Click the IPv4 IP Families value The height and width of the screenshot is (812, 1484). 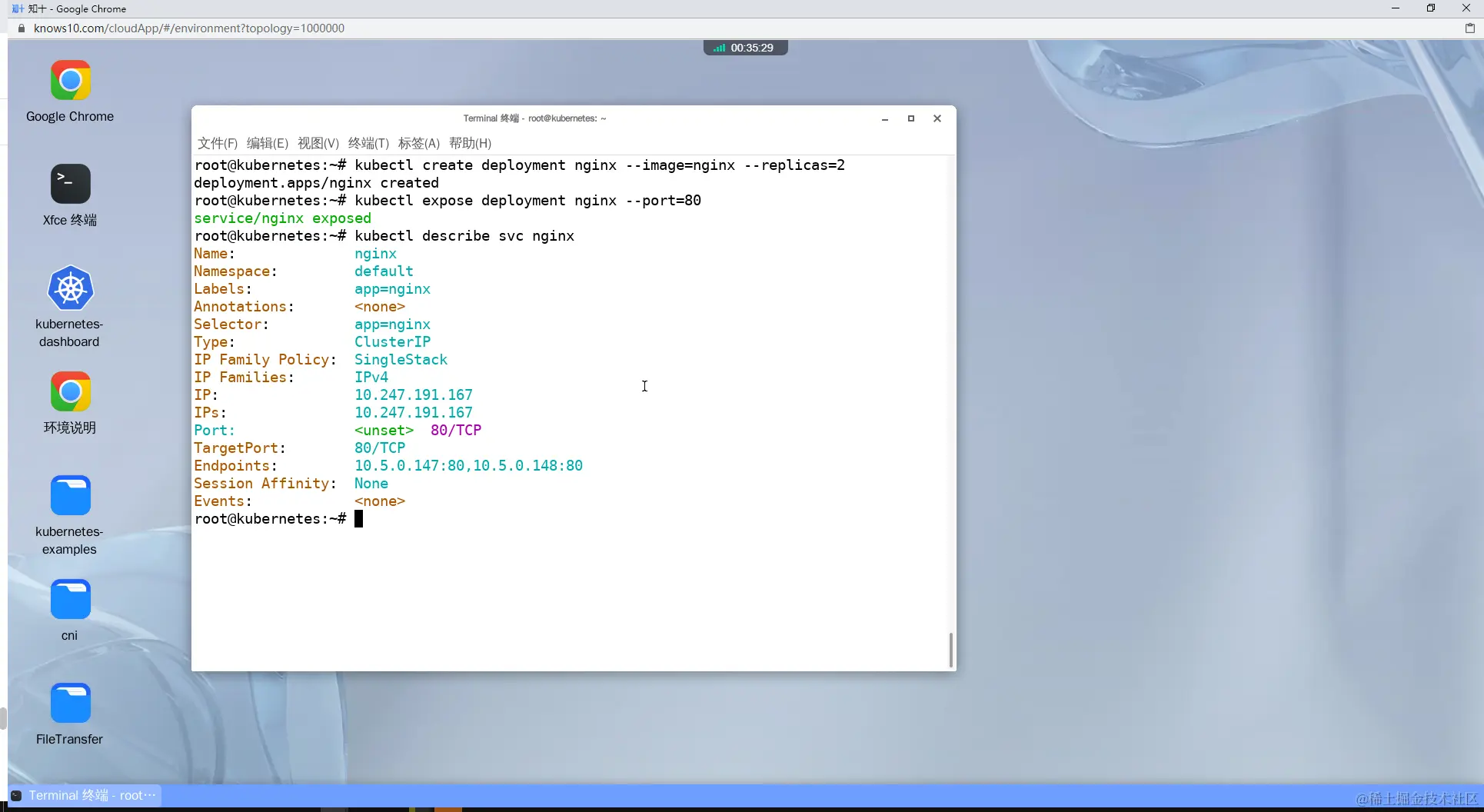(x=371, y=378)
